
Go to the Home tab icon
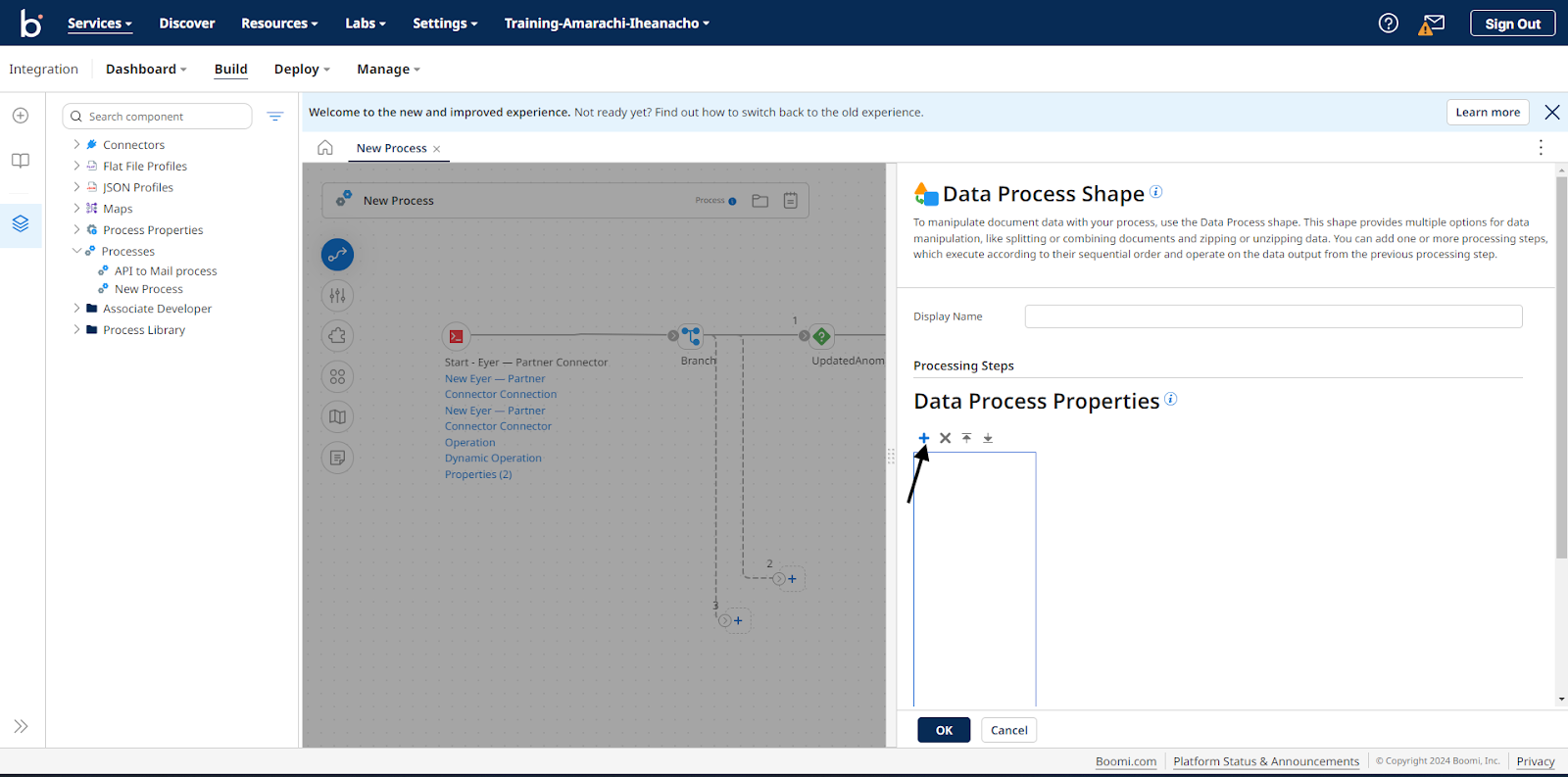click(325, 148)
